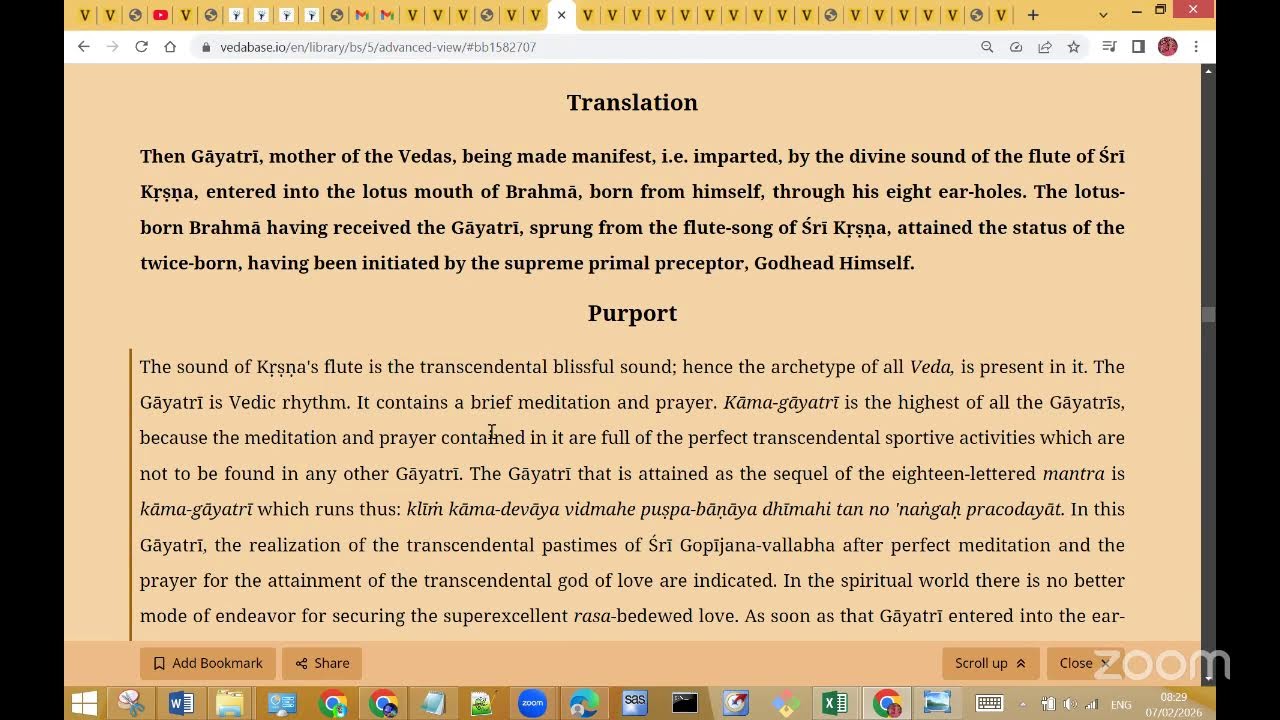Go back to the previous page

(84, 47)
